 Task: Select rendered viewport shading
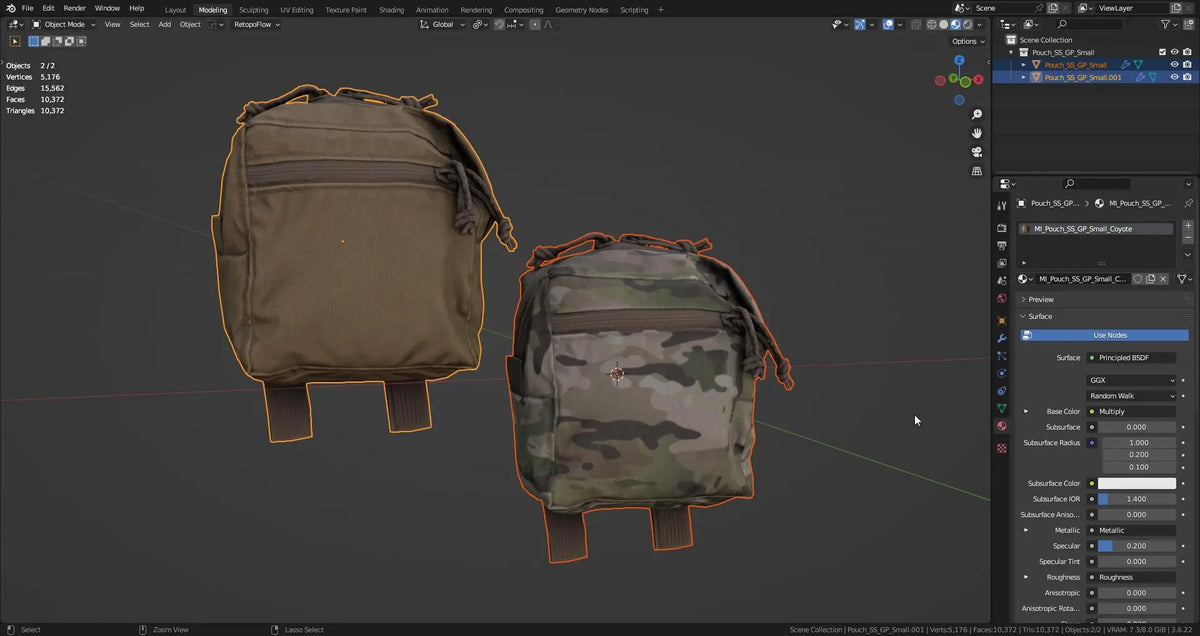[968, 24]
